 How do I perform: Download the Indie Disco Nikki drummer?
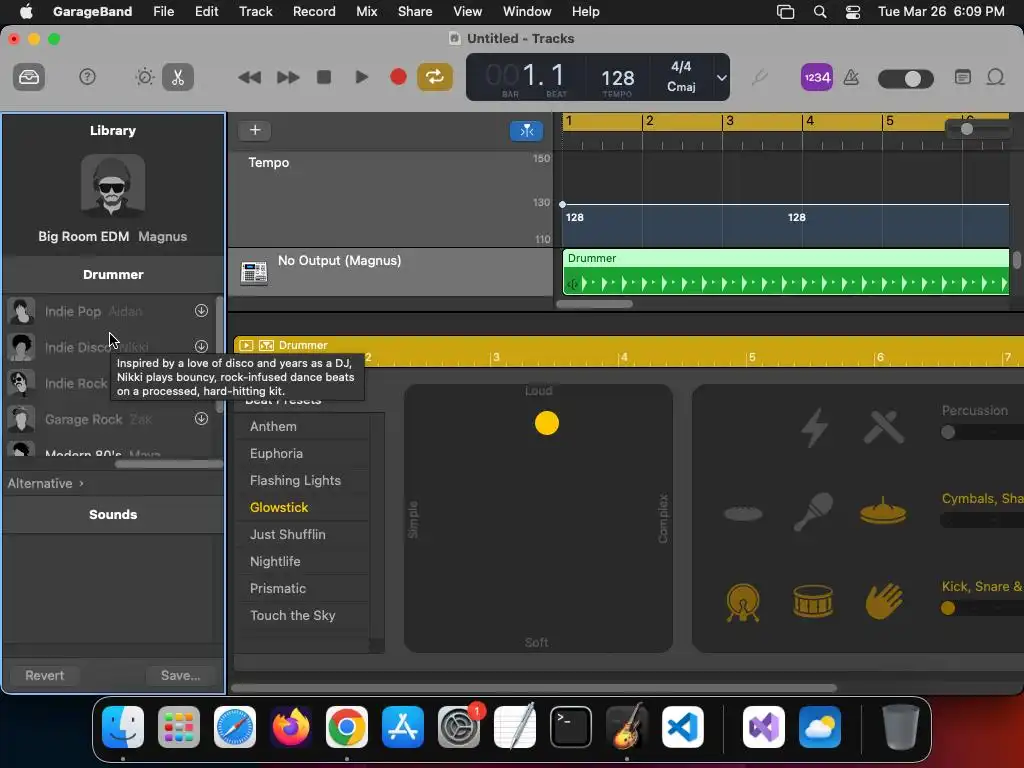[201, 346]
